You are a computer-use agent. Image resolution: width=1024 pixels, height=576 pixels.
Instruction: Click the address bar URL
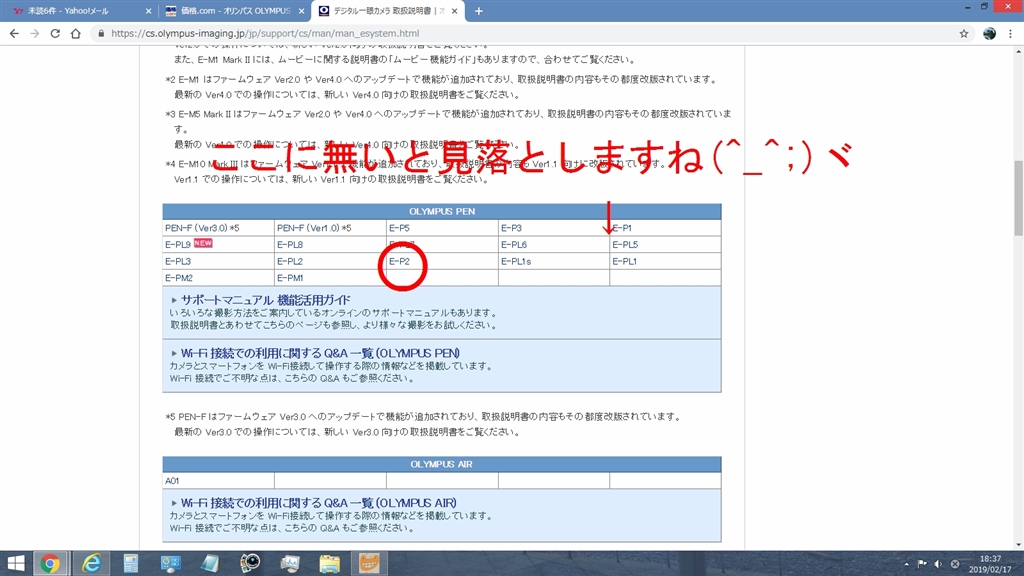(x=265, y=33)
